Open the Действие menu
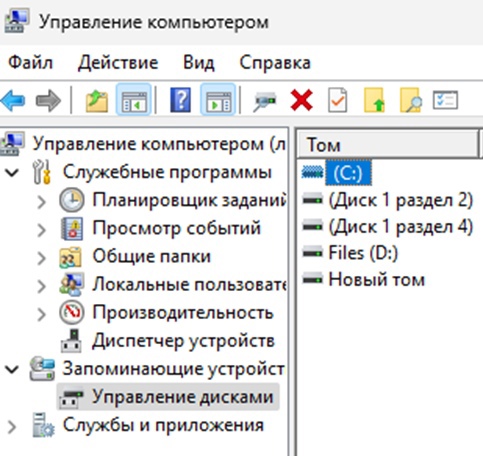This screenshot has width=483, height=456. pyautogui.click(x=118, y=62)
